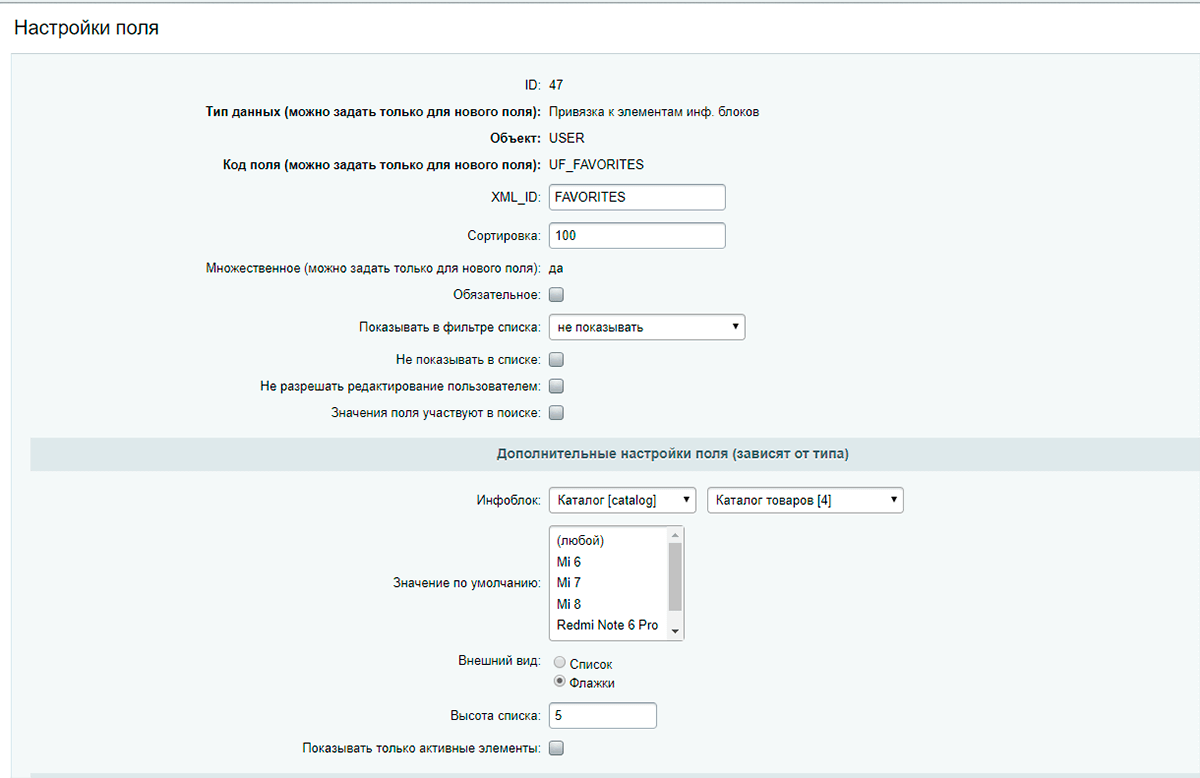1200x778 pixels.
Task: Toggle the Не показывать в списке checkbox
Action: pyautogui.click(x=557, y=359)
